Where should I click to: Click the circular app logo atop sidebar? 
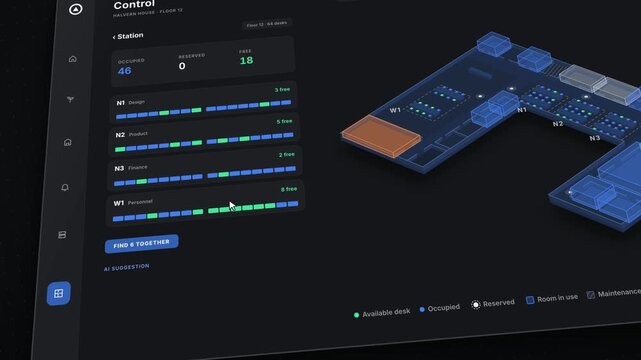click(x=76, y=9)
